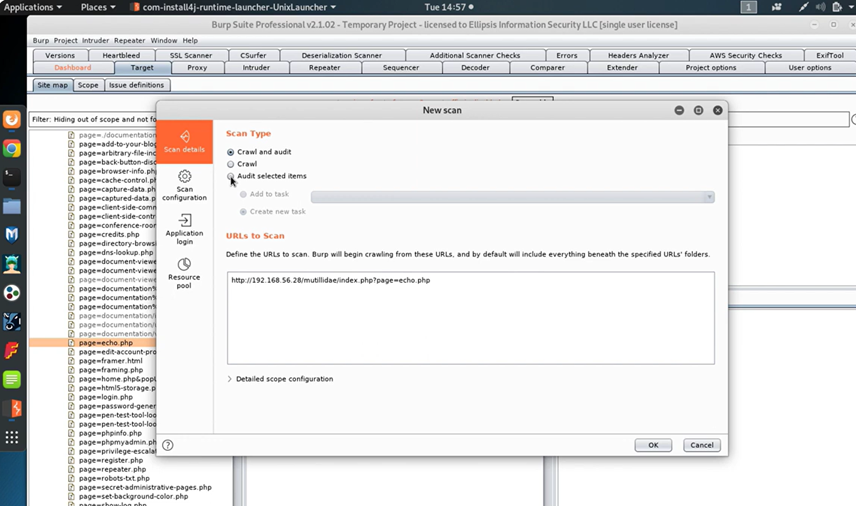This screenshot has width=856, height=506.
Task: Launch Firefox from the dock
Action: click(x=11, y=120)
